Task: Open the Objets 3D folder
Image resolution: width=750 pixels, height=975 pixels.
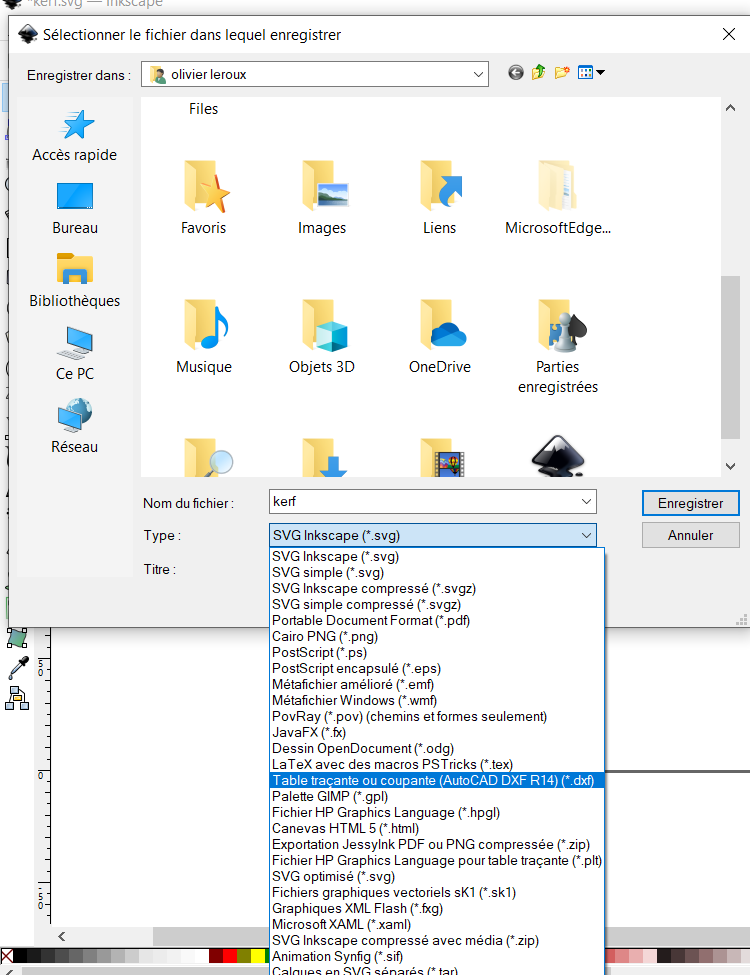Action: pos(322,336)
